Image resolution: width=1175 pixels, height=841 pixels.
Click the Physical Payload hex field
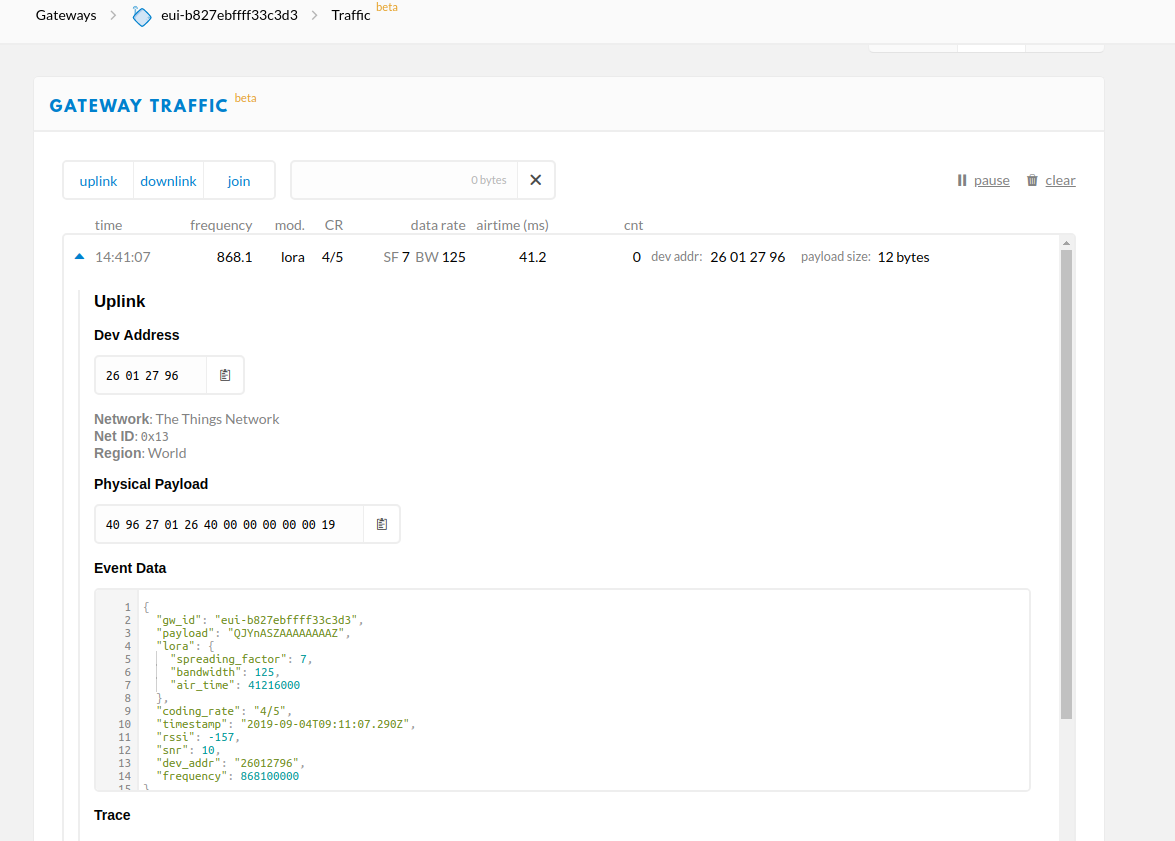coord(229,524)
